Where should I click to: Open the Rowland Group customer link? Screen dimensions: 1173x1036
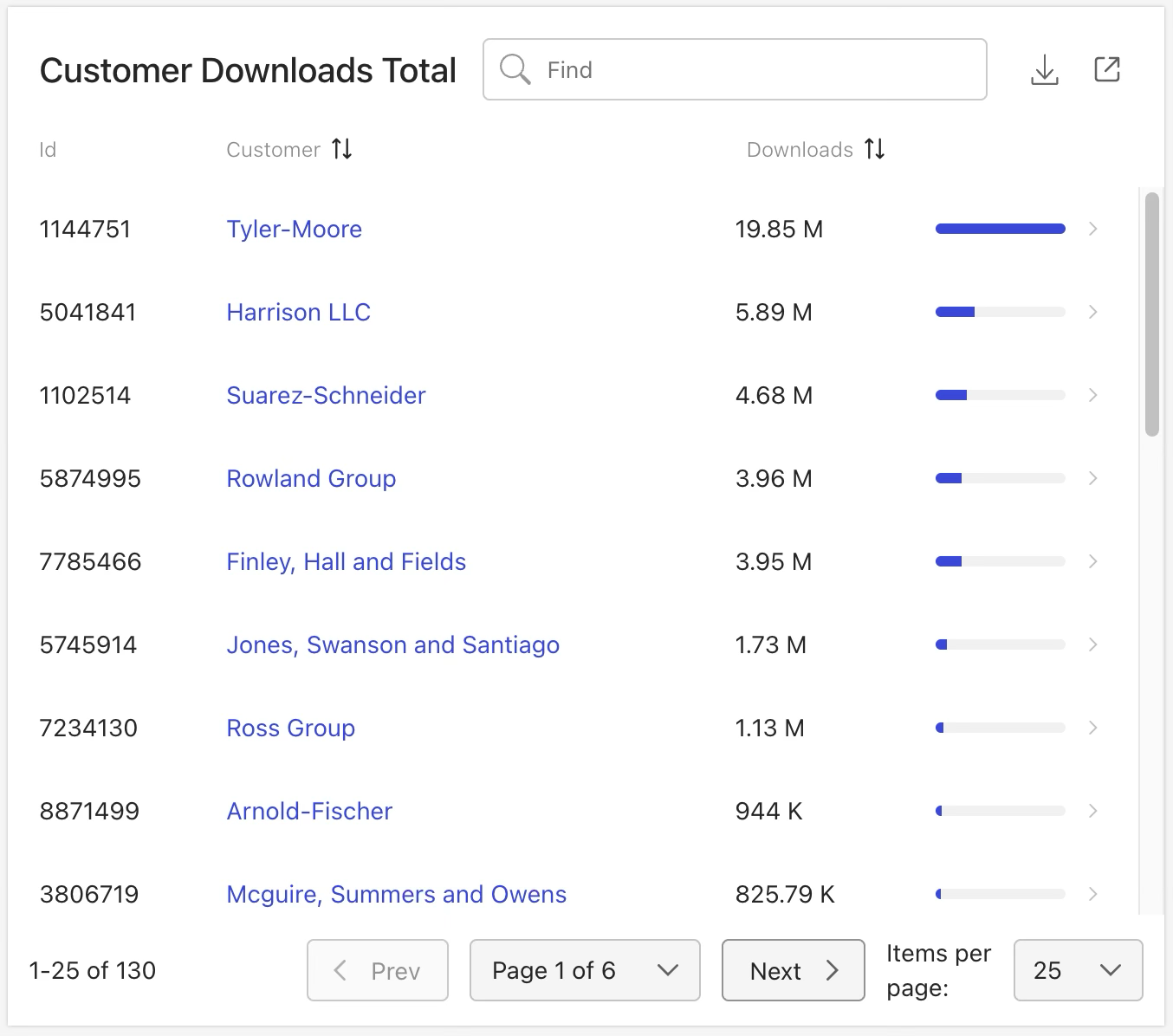[312, 478]
